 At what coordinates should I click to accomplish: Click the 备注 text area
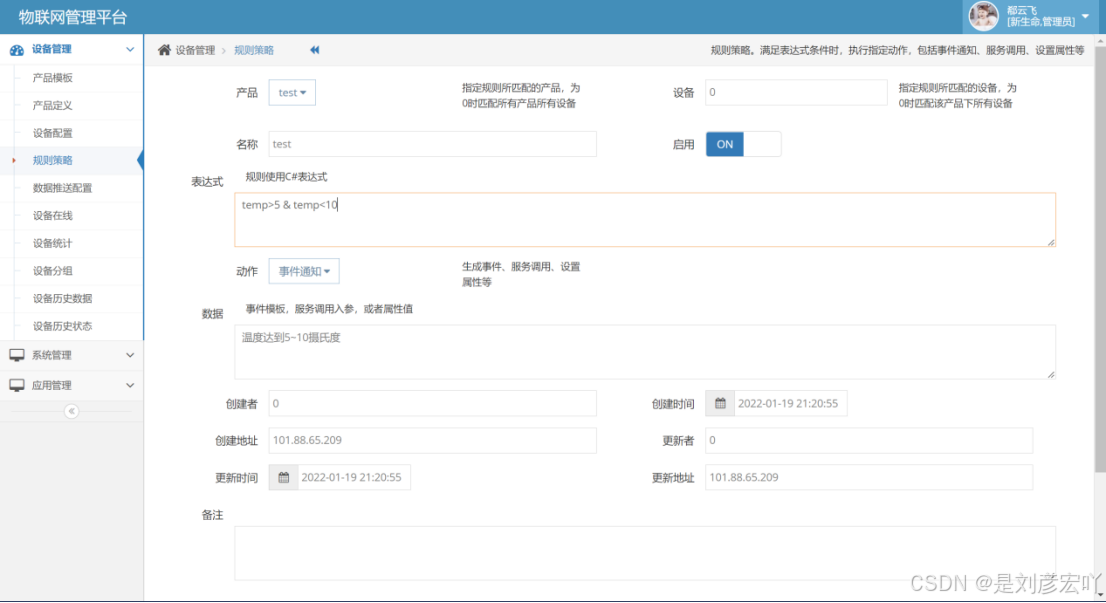click(645, 553)
